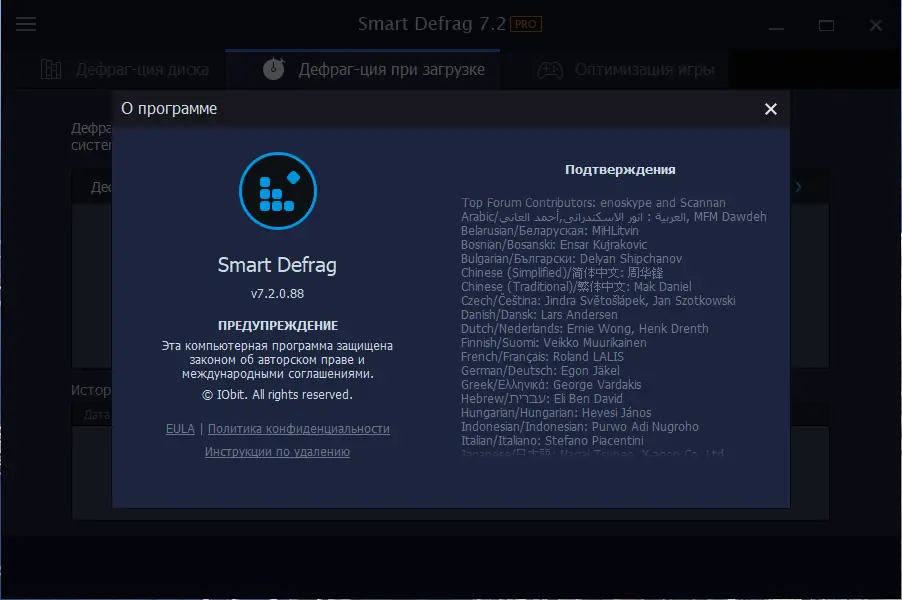
Task: Expand the chevron arrow behind the dialog
Action: [x=797, y=185]
